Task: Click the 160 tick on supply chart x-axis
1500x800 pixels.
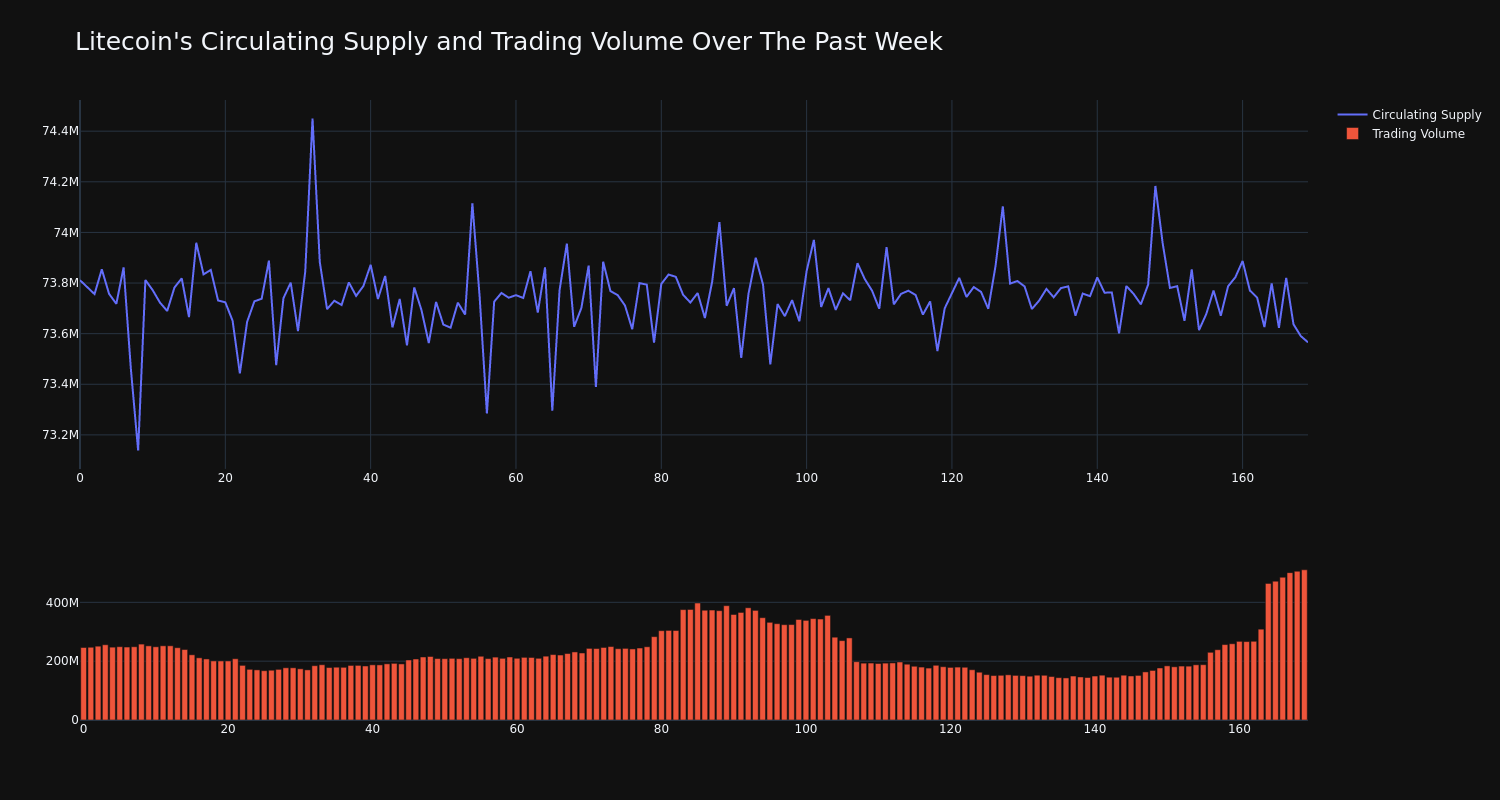Action: (1242, 478)
